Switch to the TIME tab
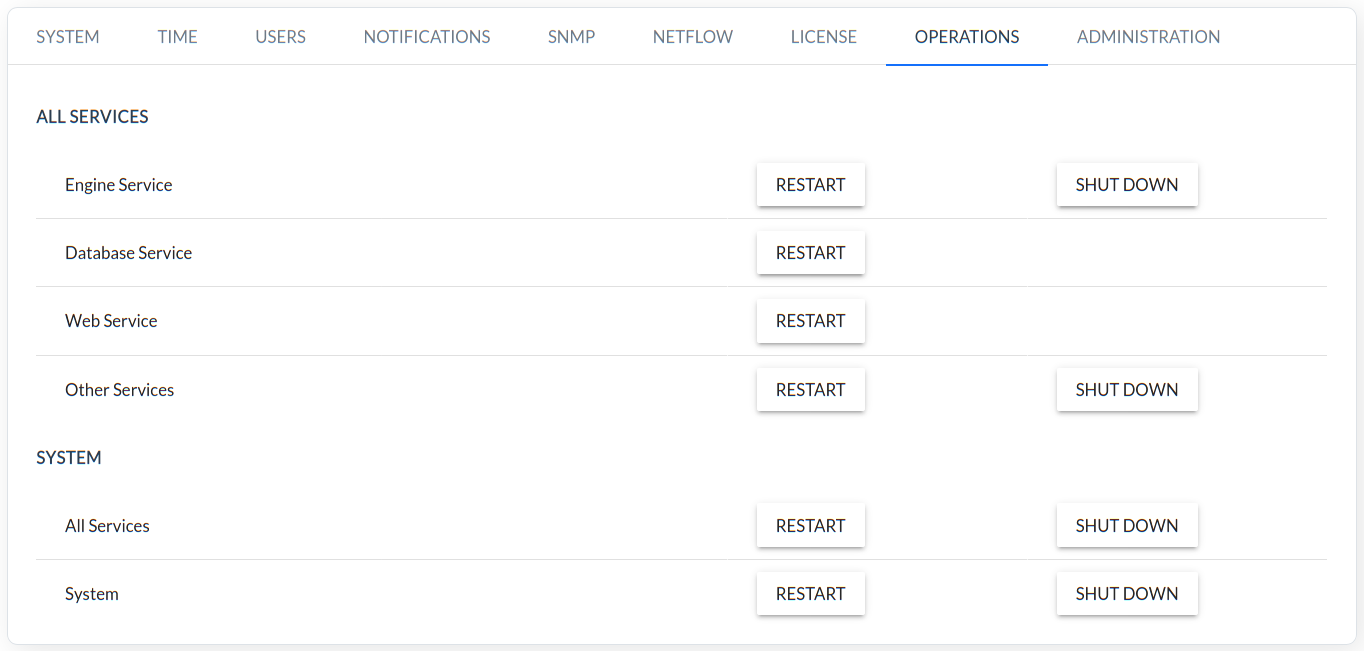Image resolution: width=1364 pixels, height=651 pixels. [177, 37]
